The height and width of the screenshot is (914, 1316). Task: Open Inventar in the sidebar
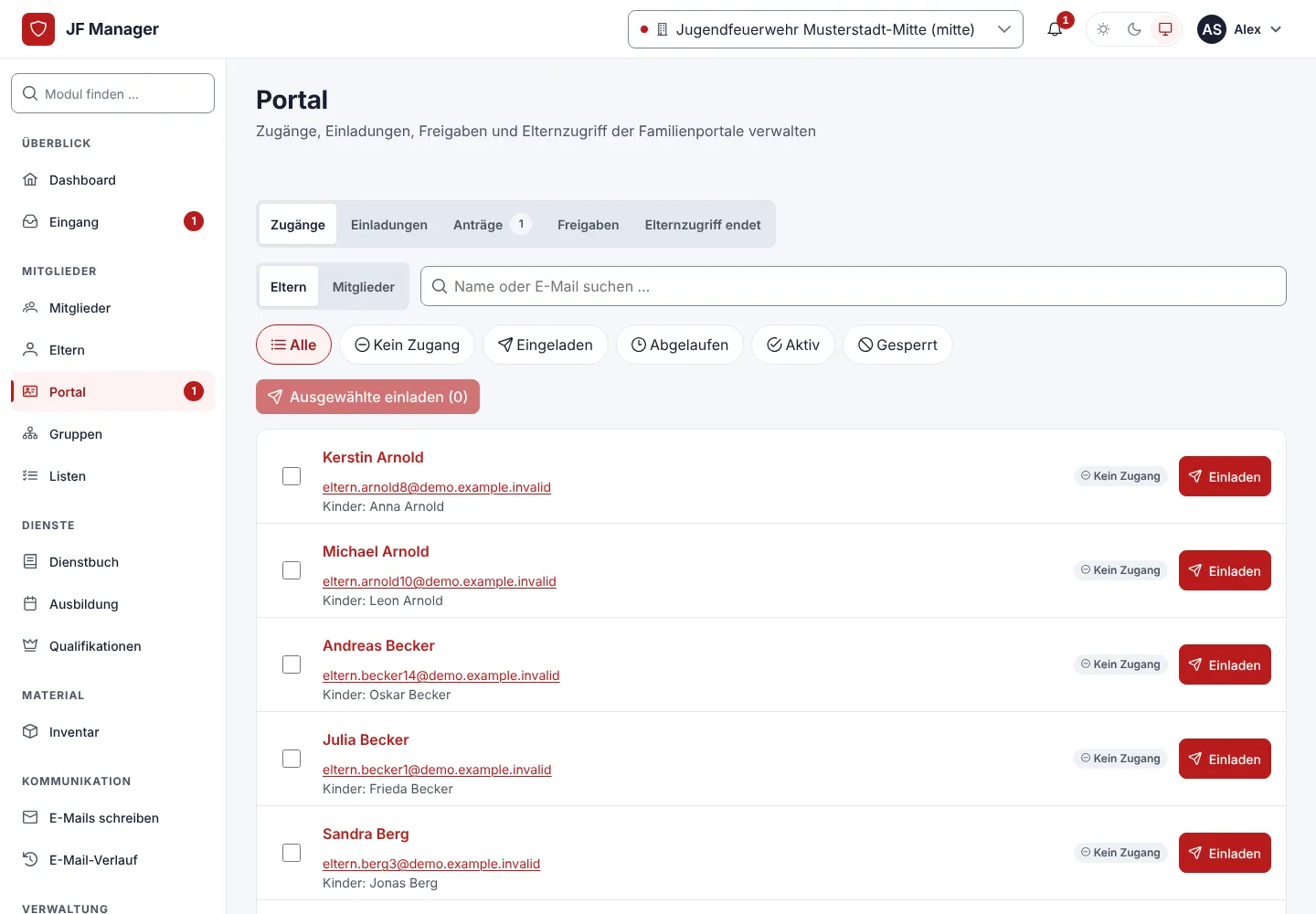113,732
